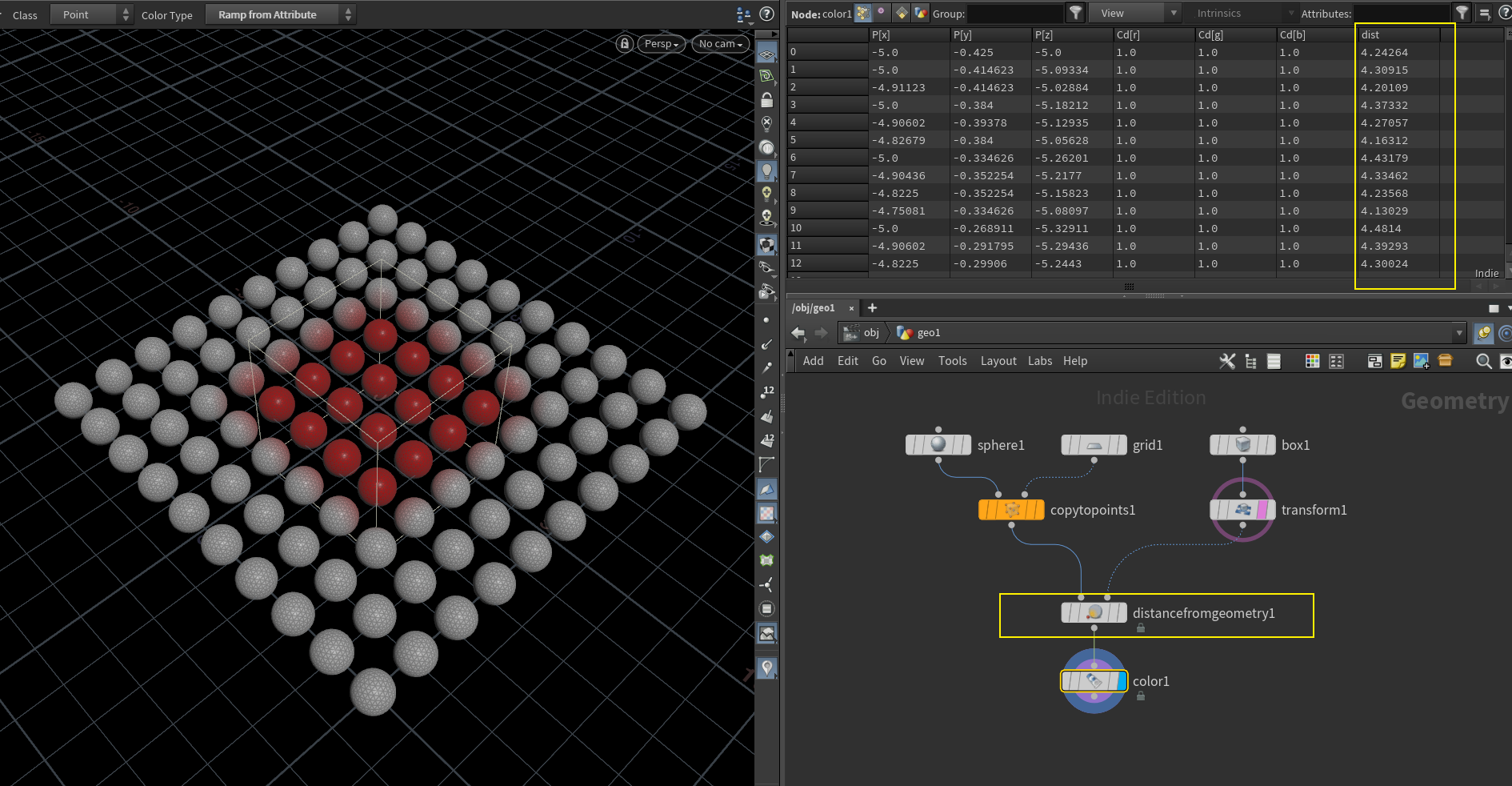Toggle display point numbers icon

(766, 392)
